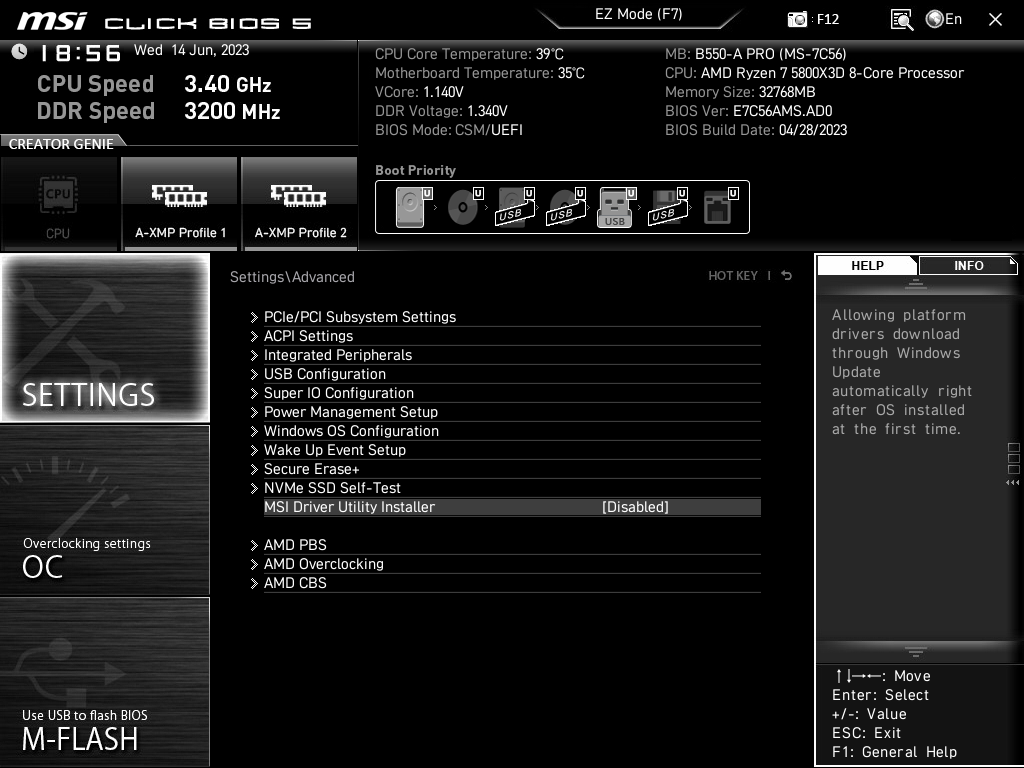Open the OC overclocking settings panel
1024x768 pixels.
tap(105, 510)
